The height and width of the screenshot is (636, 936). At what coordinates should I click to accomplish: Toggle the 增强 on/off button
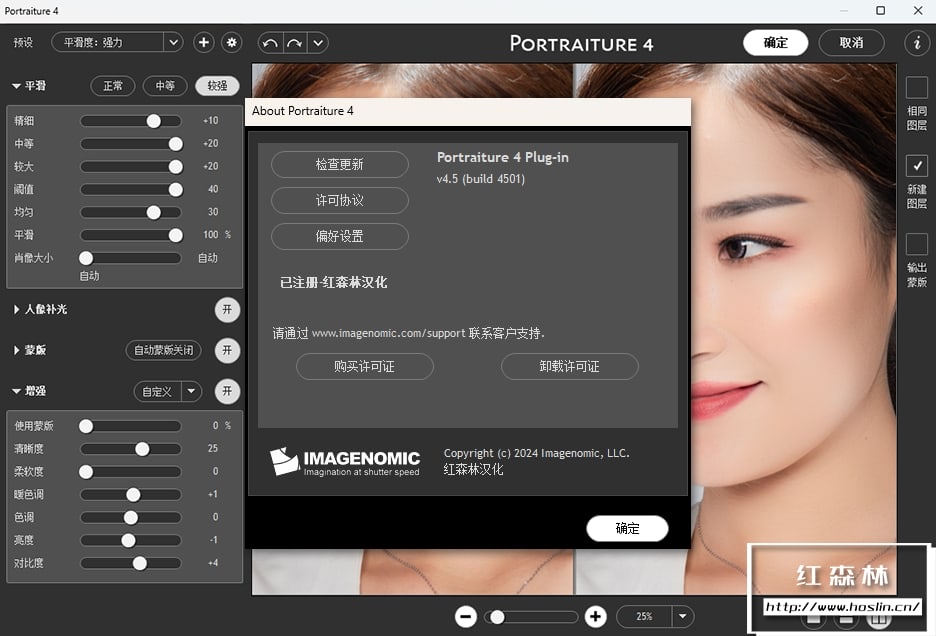[x=227, y=391]
